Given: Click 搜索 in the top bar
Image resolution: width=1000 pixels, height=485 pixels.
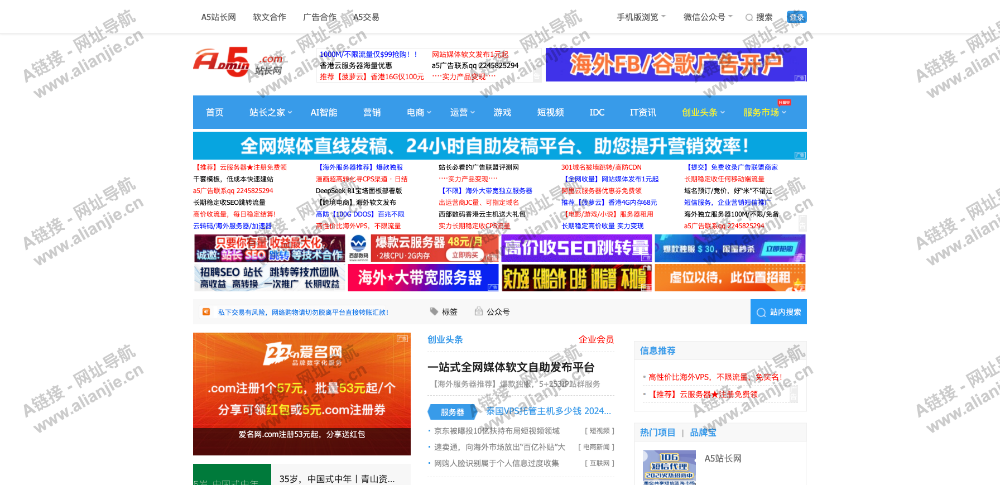Looking at the screenshot, I should coord(759,17).
